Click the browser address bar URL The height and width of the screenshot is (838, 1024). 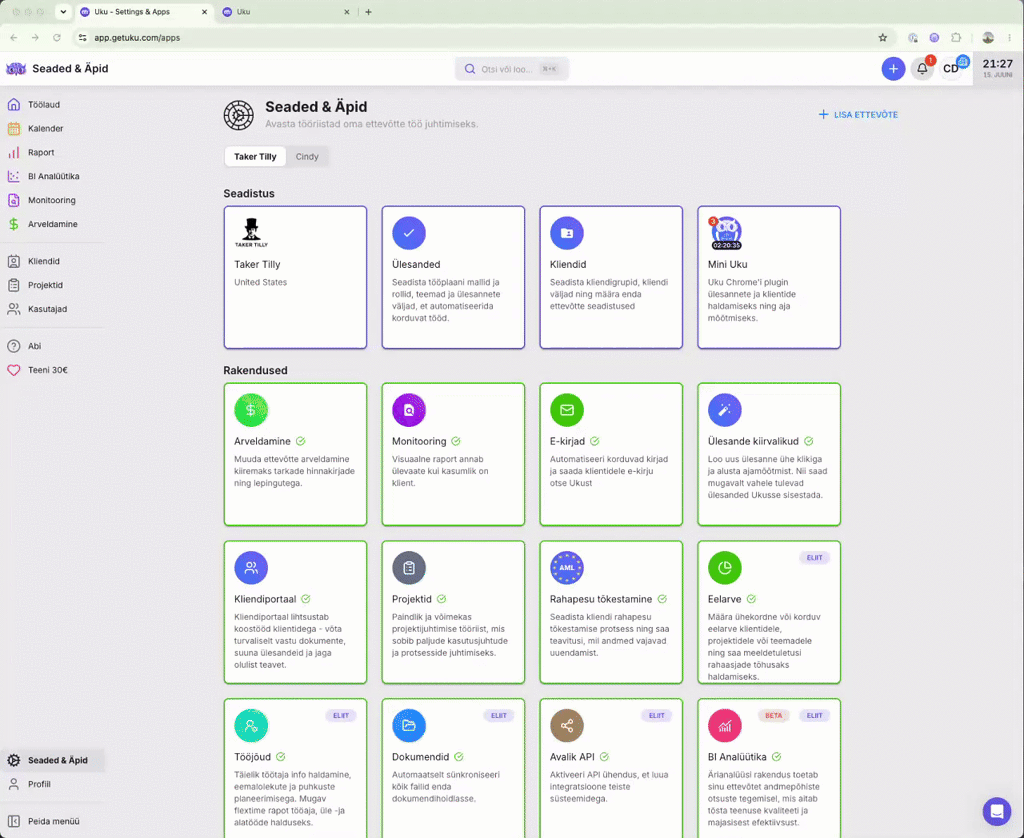137,38
